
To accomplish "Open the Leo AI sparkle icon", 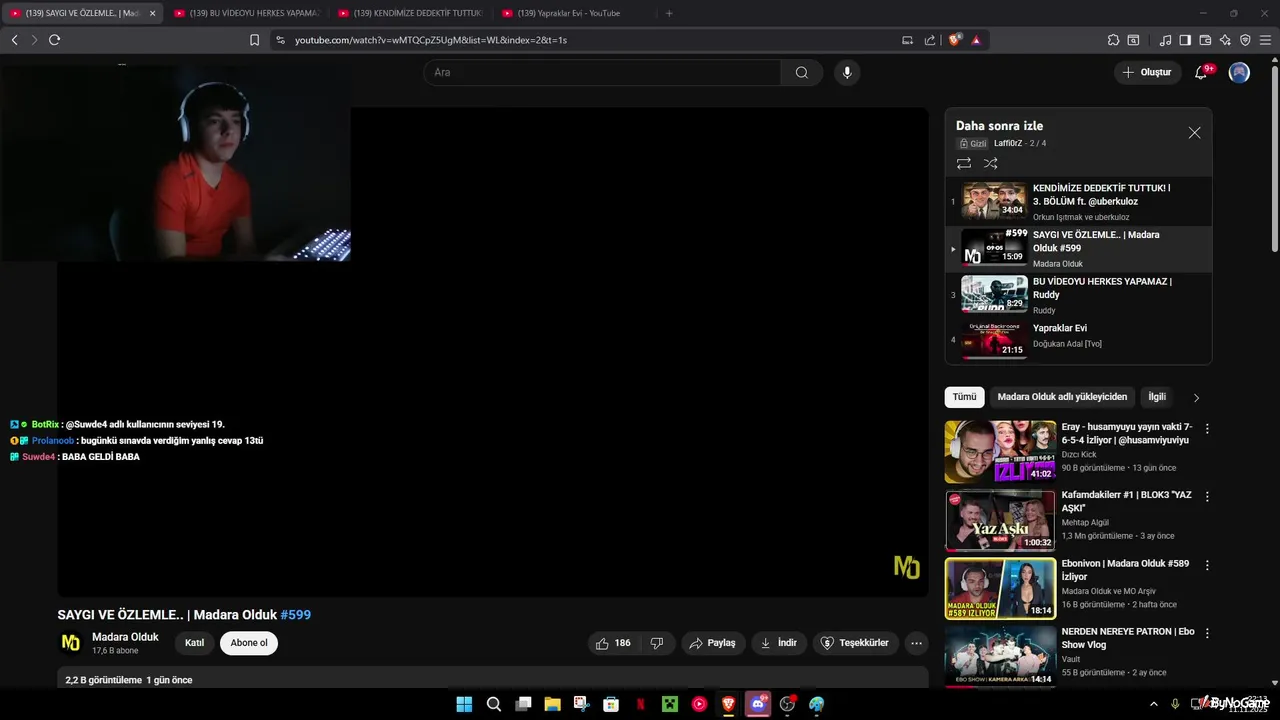I will click(1225, 40).
